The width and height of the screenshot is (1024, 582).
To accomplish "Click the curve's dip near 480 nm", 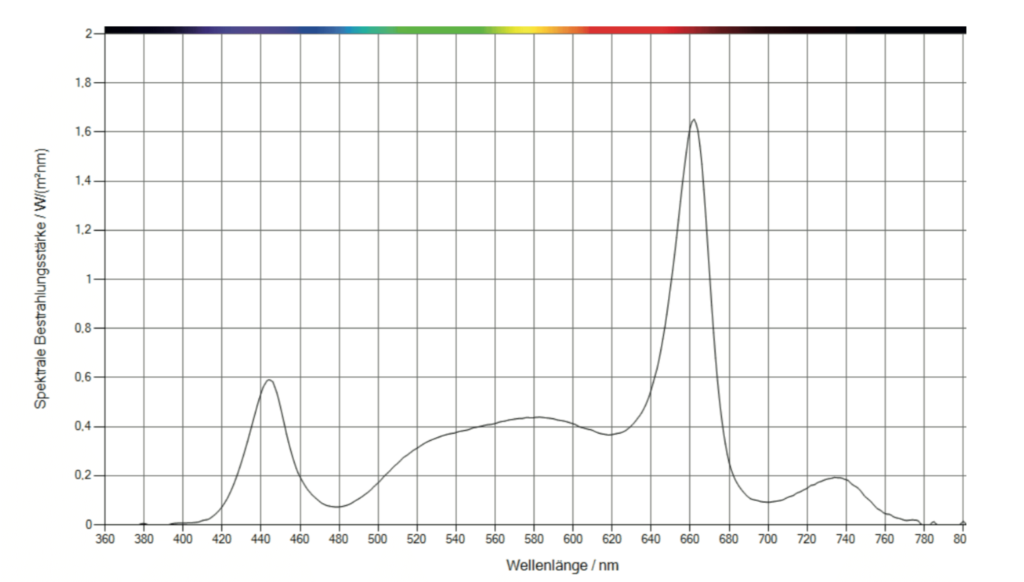I will (338, 506).
